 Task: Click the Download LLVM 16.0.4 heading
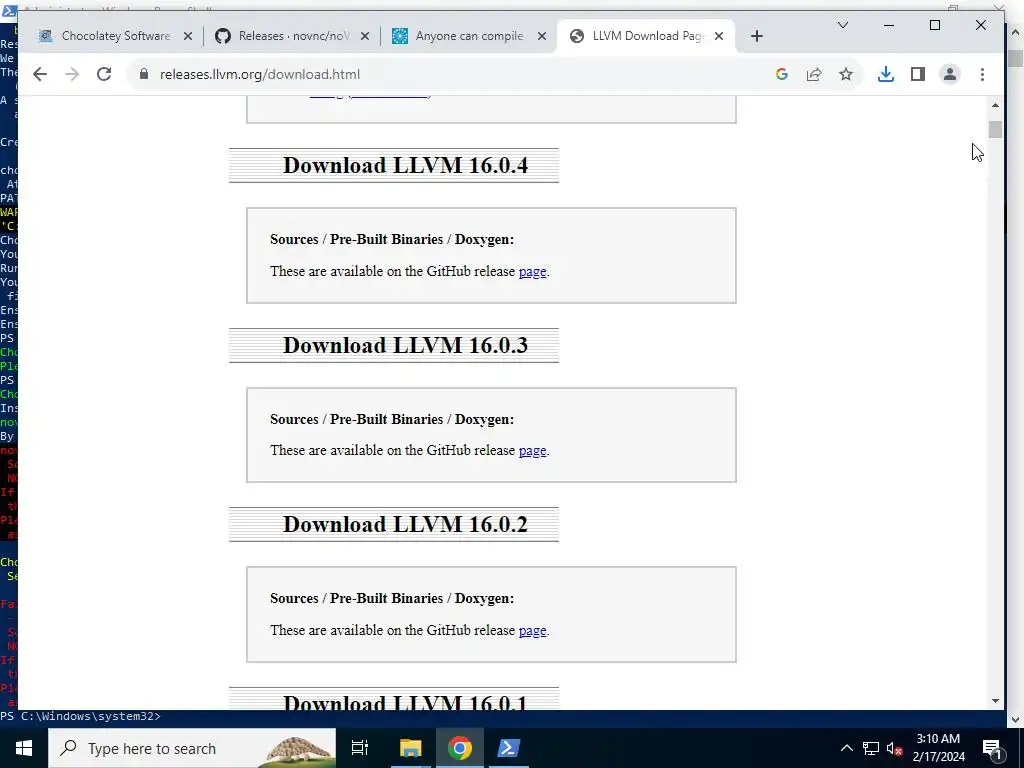coord(405,165)
